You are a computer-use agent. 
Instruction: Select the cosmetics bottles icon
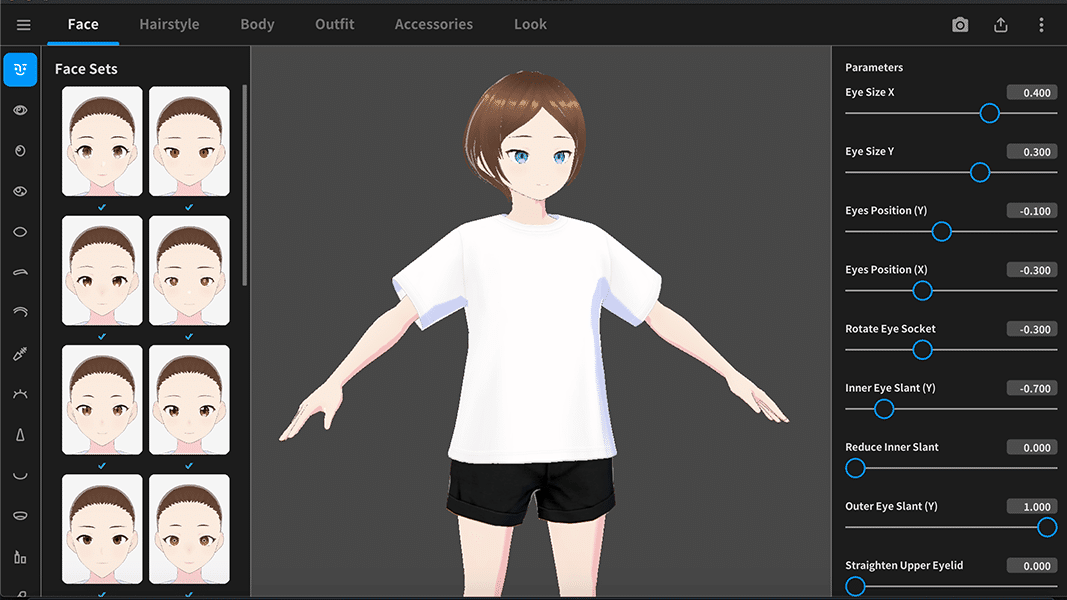tap(20, 557)
